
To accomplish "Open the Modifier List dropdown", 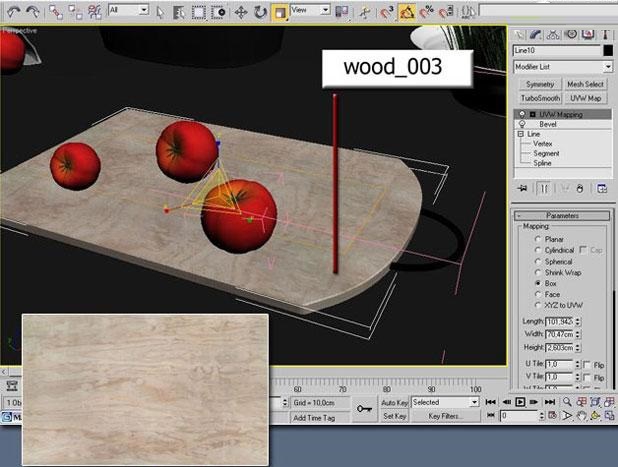I will point(563,67).
